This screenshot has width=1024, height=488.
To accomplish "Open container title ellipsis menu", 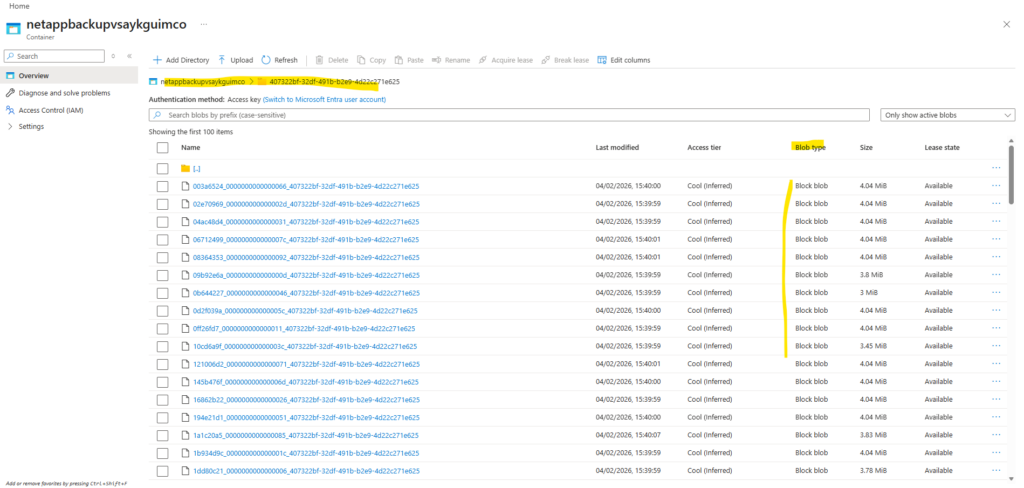I will click(x=204, y=22).
